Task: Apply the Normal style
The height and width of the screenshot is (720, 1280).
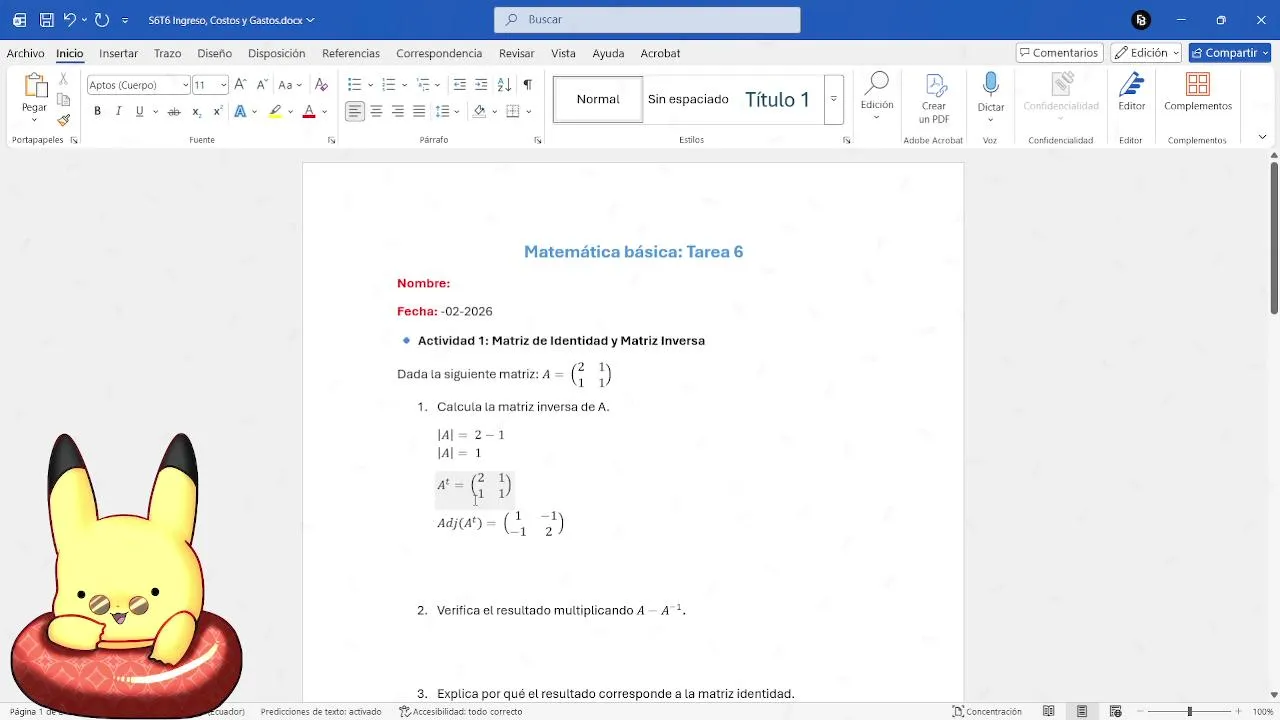Action: [598, 99]
